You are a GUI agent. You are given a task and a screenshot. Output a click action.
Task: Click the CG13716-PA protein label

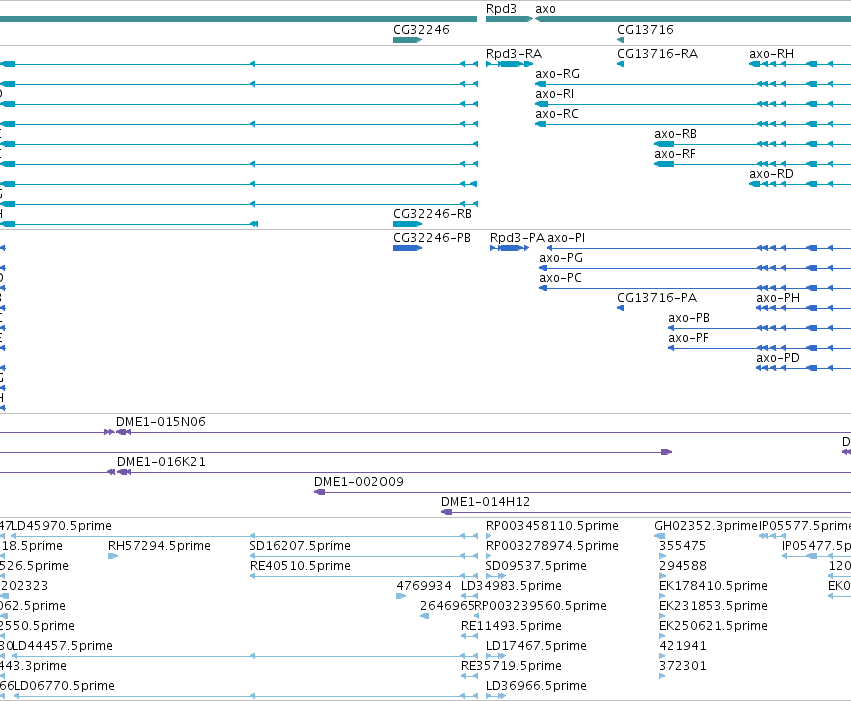[657, 298]
